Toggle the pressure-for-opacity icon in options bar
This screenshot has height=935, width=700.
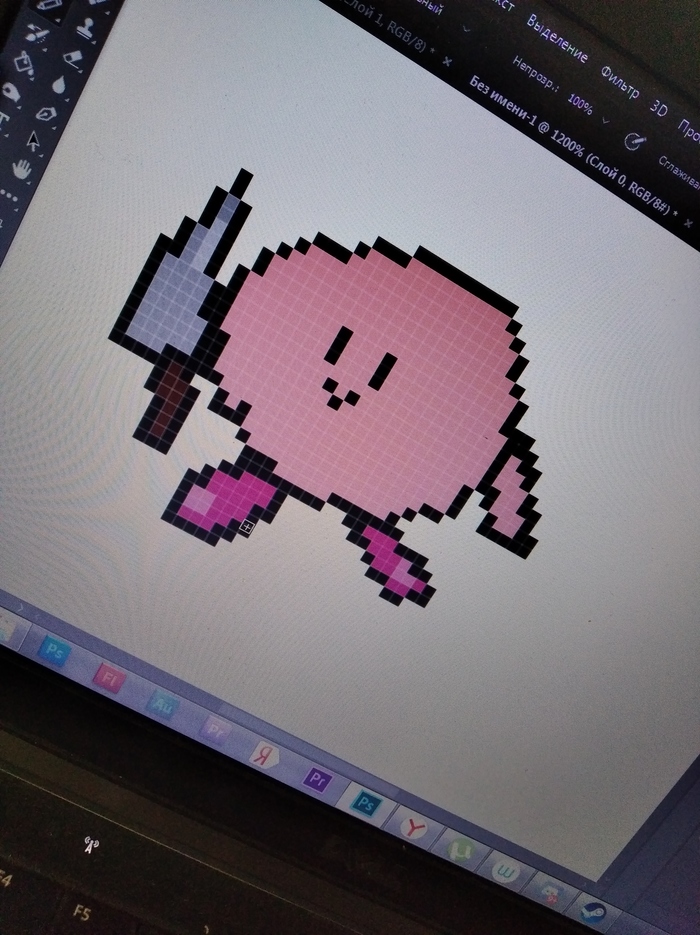tap(634, 141)
